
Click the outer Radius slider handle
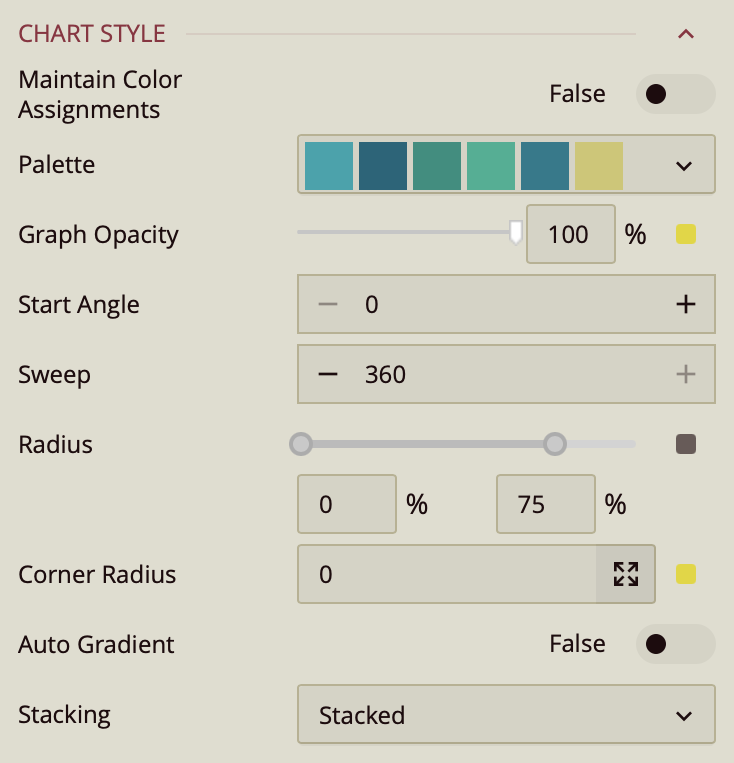[555, 444]
